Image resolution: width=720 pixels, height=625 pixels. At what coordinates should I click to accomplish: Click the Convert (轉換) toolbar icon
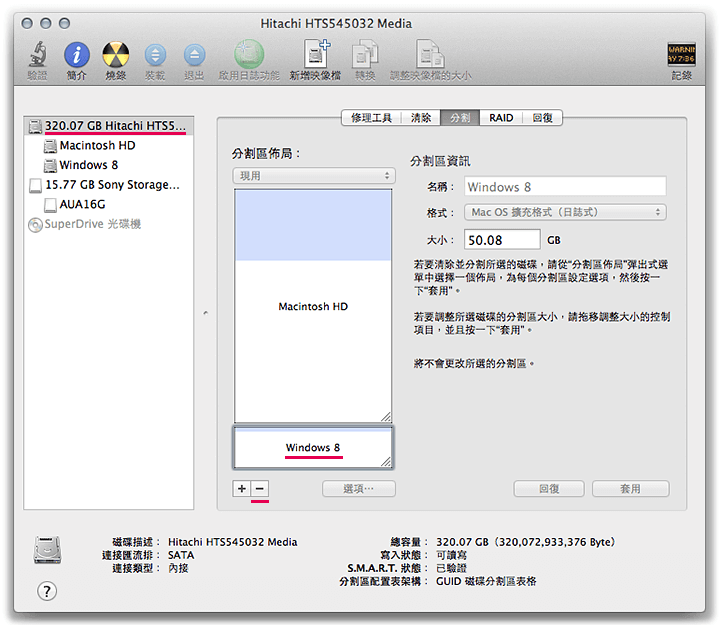365,54
